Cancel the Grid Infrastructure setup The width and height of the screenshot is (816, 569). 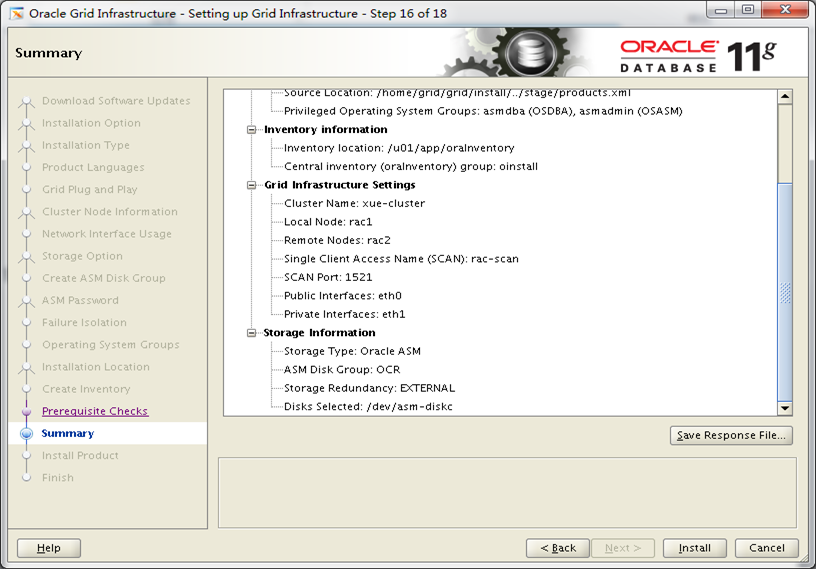click(767, 548)
